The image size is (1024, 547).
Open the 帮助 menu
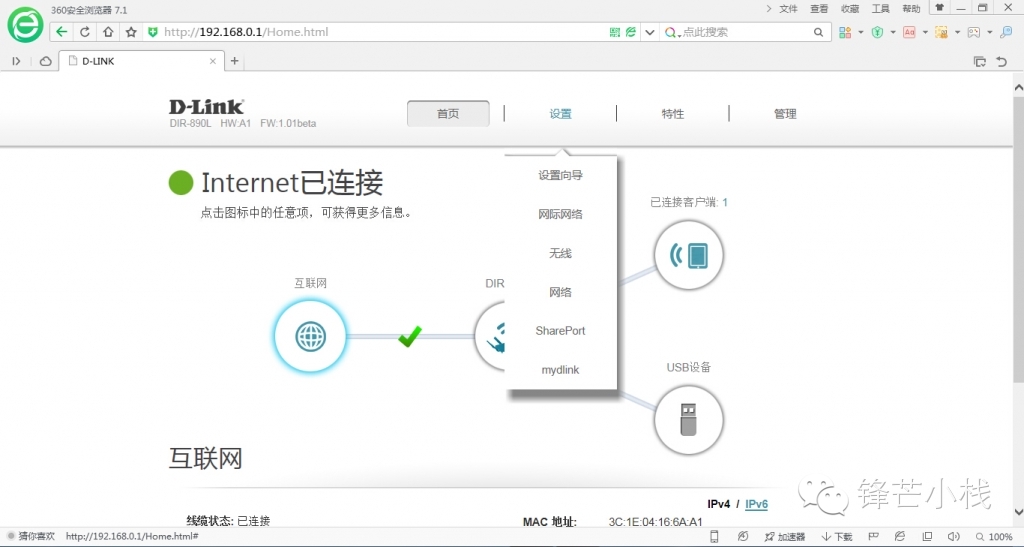pyautogui.click(x=911, y=8)
